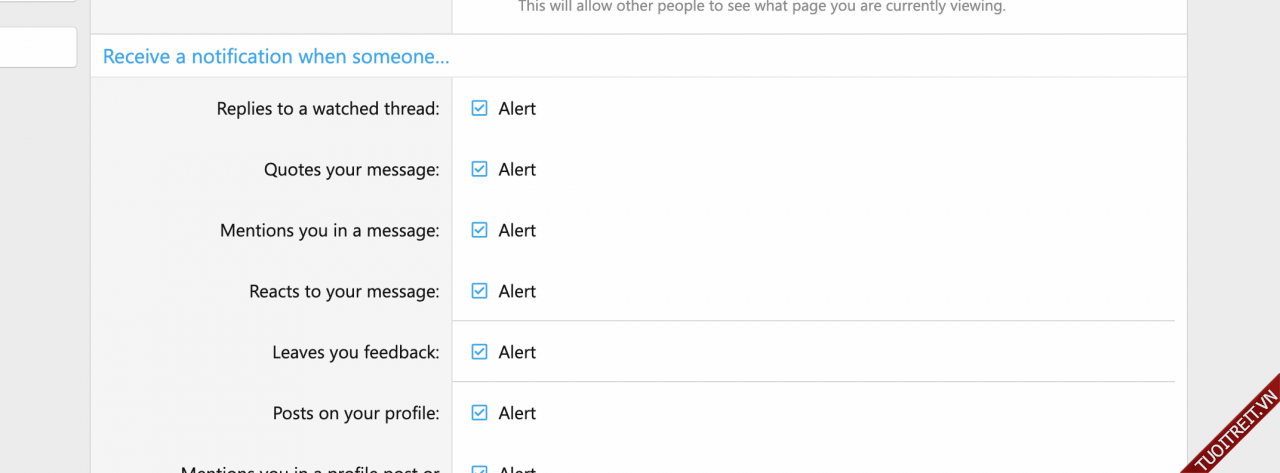1280x473 pixels.
Task: Untick the Reacts to your message checkbox
Action: 479,291
